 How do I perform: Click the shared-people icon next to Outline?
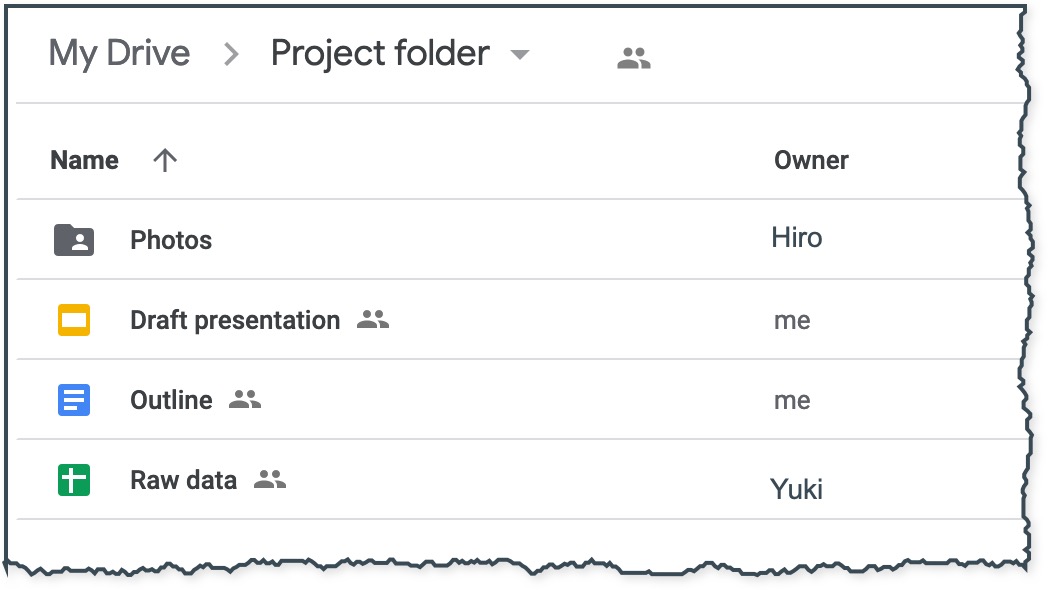click(x=243, y=402)
